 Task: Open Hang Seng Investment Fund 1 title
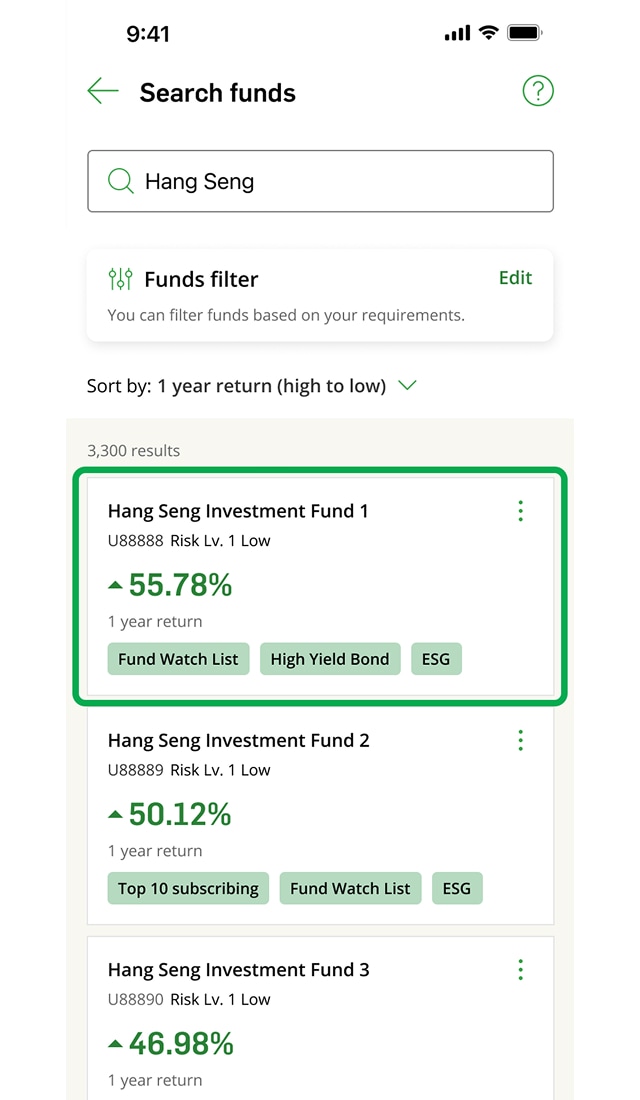238,511
